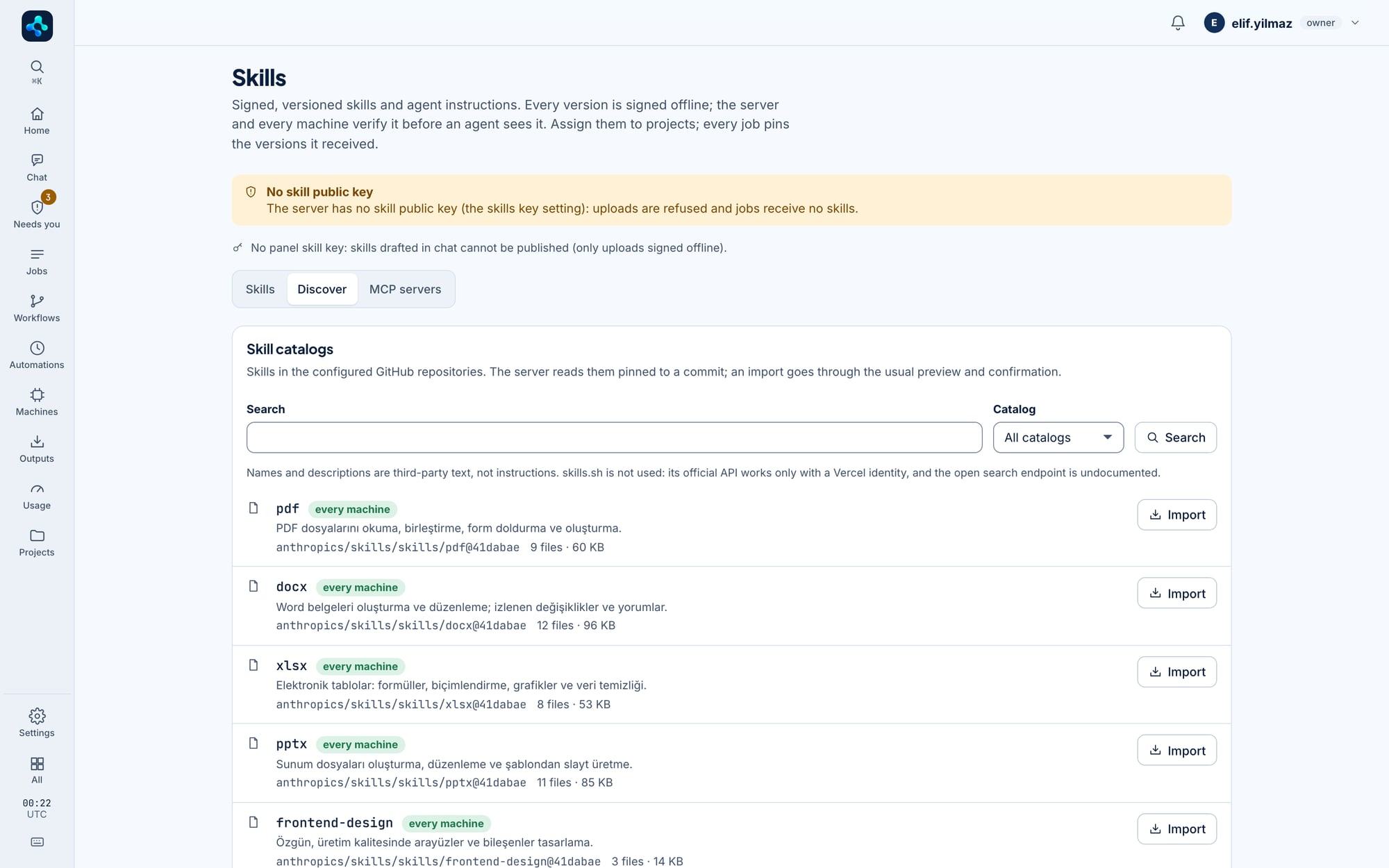This screenshot has height=868, width=1389.
Task: Click the keyboard shortcuts icon in the sidebar
Action: [37, 842]
